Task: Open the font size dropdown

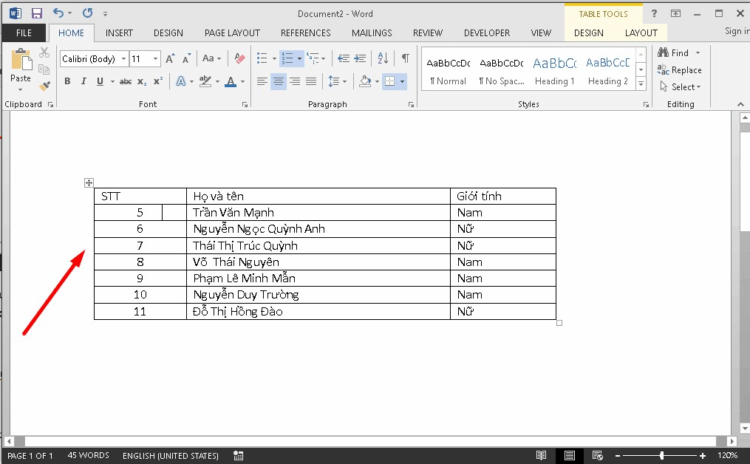Action: pos(155,59)
